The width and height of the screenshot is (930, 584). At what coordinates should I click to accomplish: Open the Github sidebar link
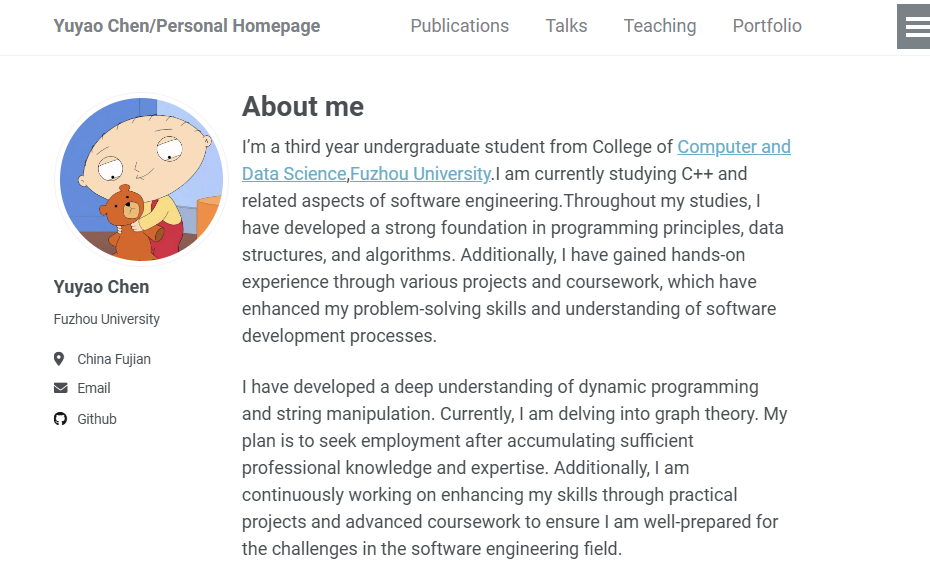pyautogui.click(x=97, y=419)
